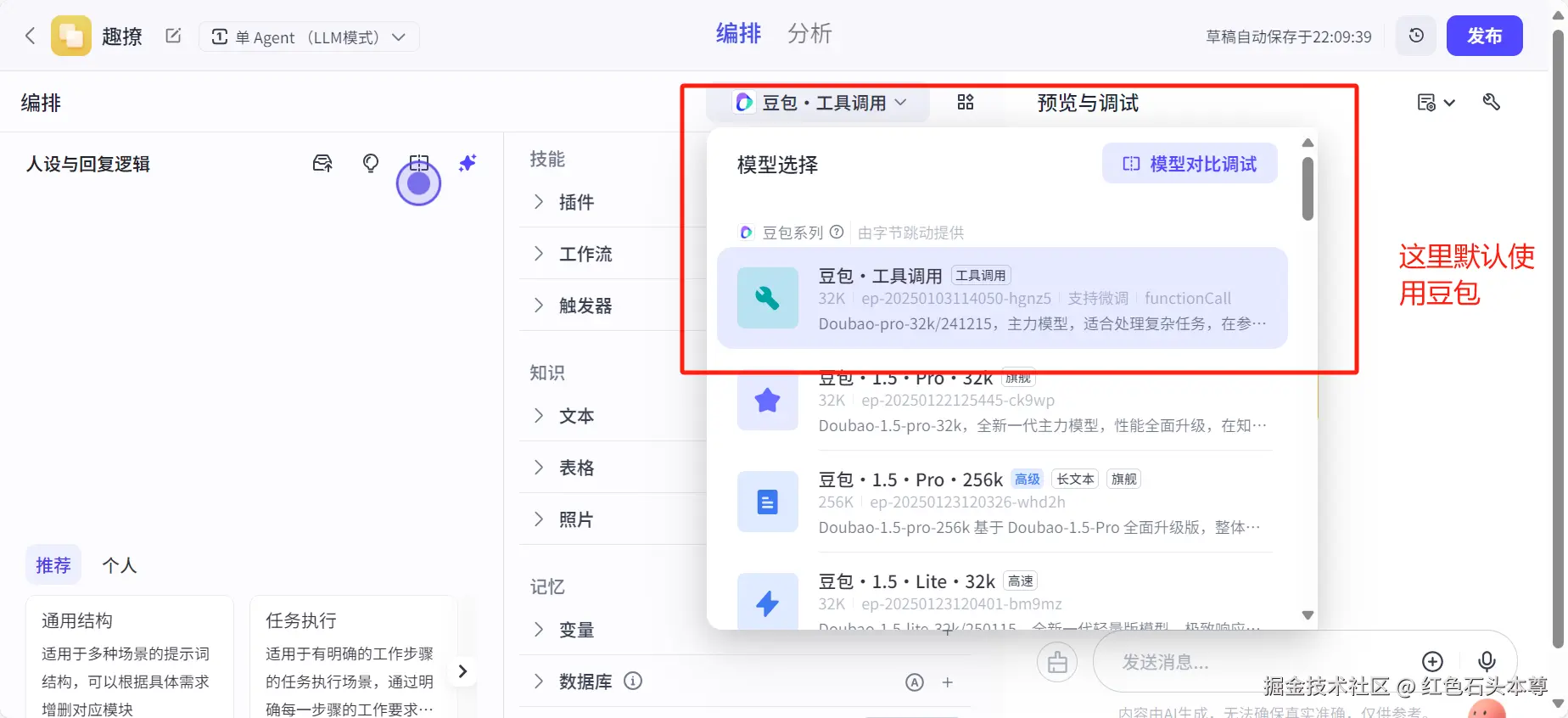Click the wrench tool icon at the top right
Screen dimensions: 1568x718
pyautogui.click(x=1492, y=102)
